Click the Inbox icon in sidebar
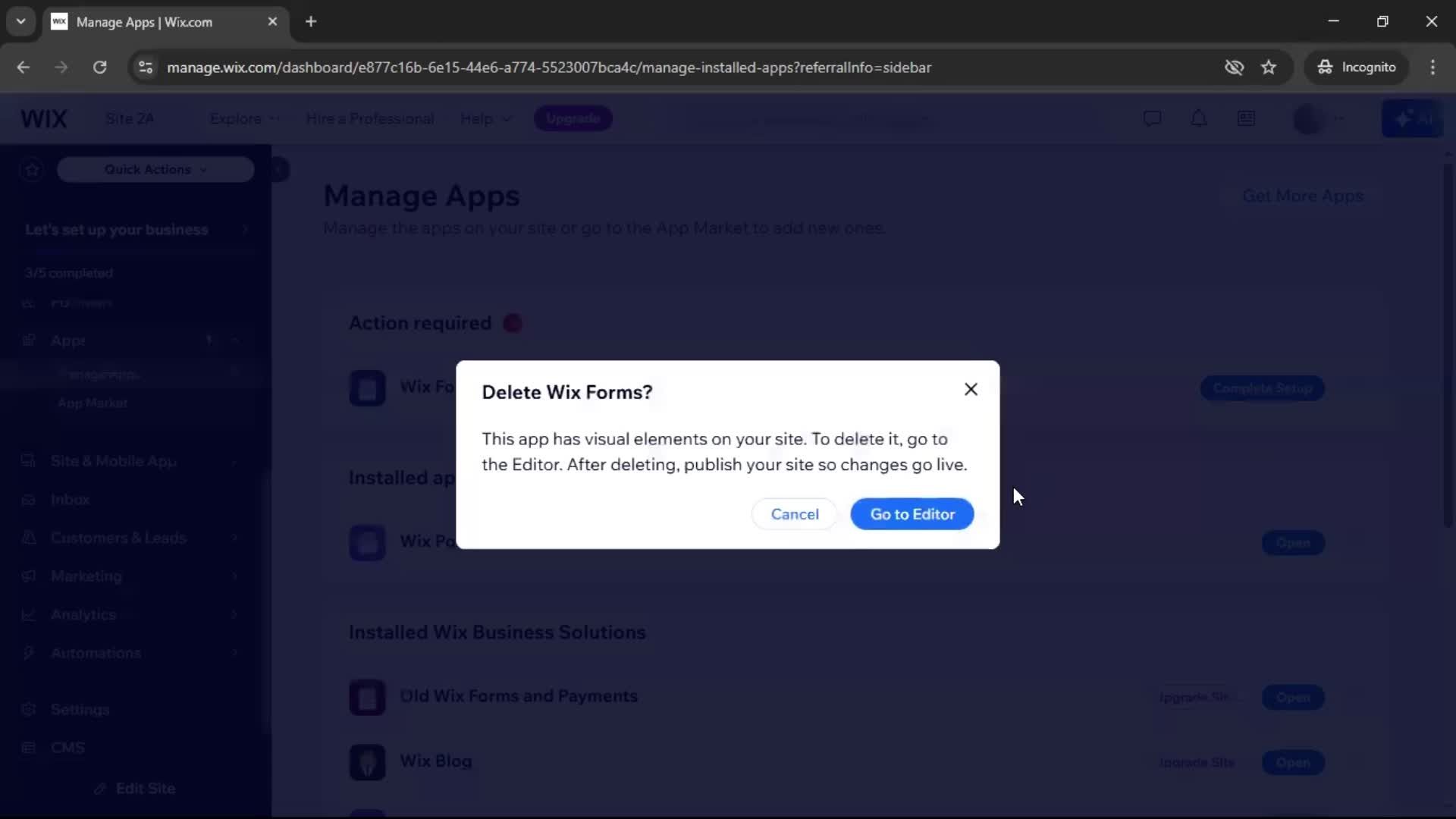1456x819 pixels. point(29,500)
